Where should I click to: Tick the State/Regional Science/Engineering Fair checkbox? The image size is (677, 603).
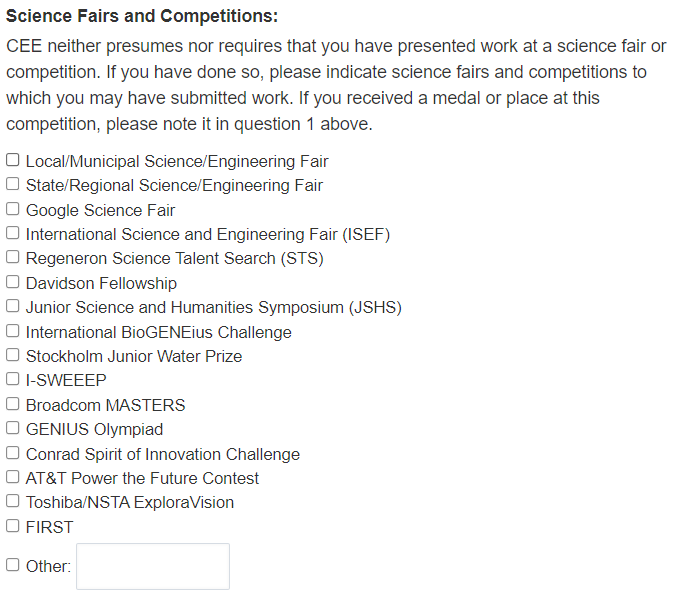point(13,184)
